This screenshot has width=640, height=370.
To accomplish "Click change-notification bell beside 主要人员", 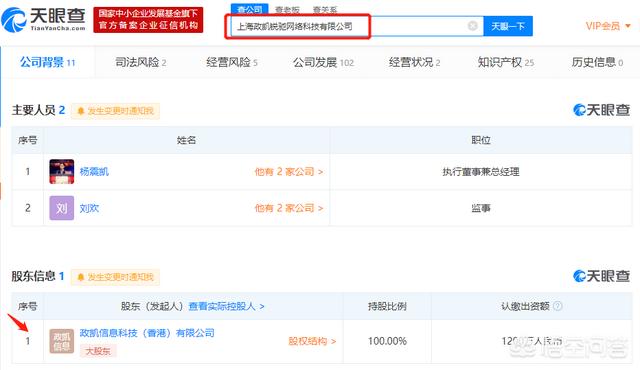I will point(116,111).
